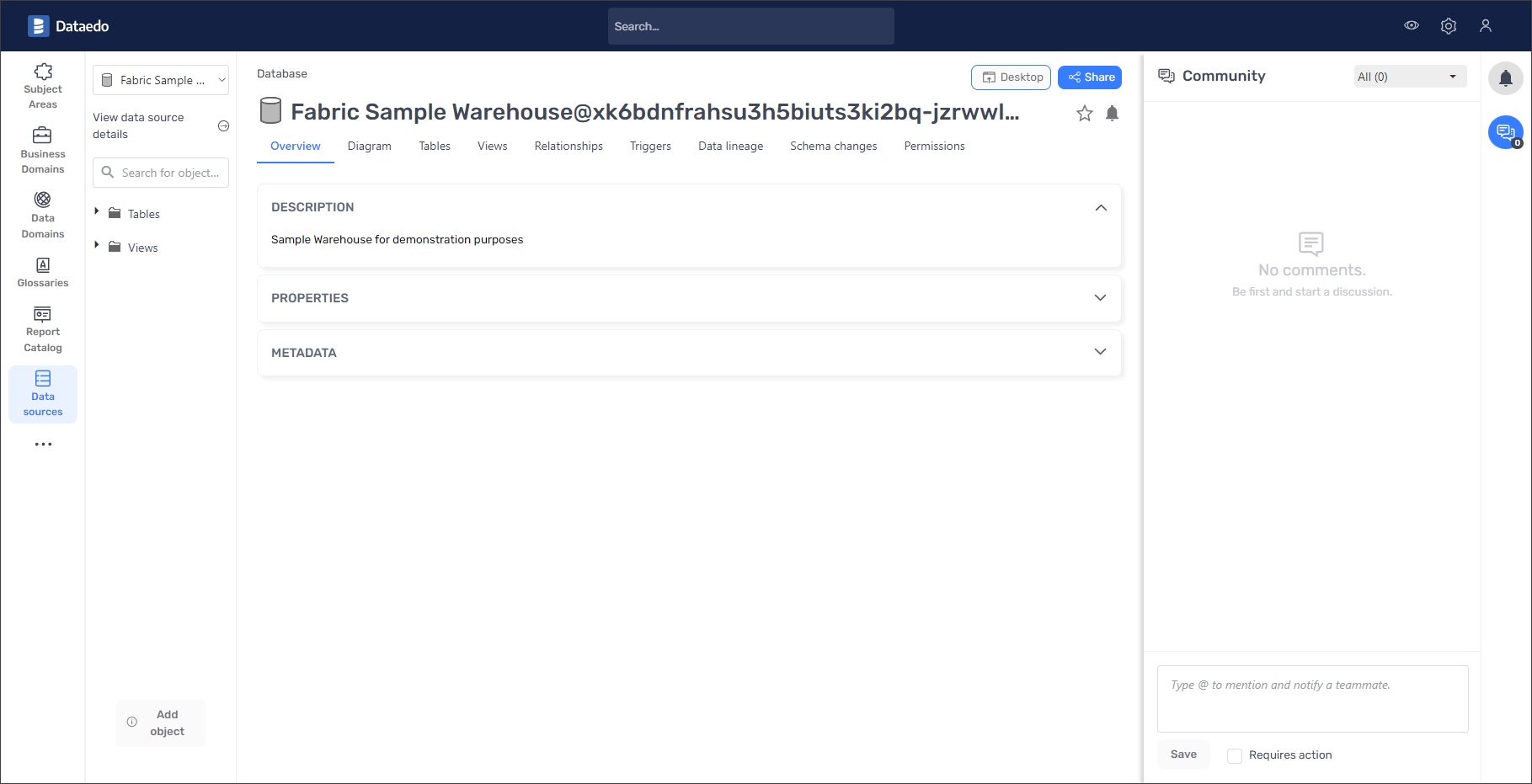Click the notifications bell in right rail
The height and width of the screenshot is (784, 1532).
[1506, 78]
